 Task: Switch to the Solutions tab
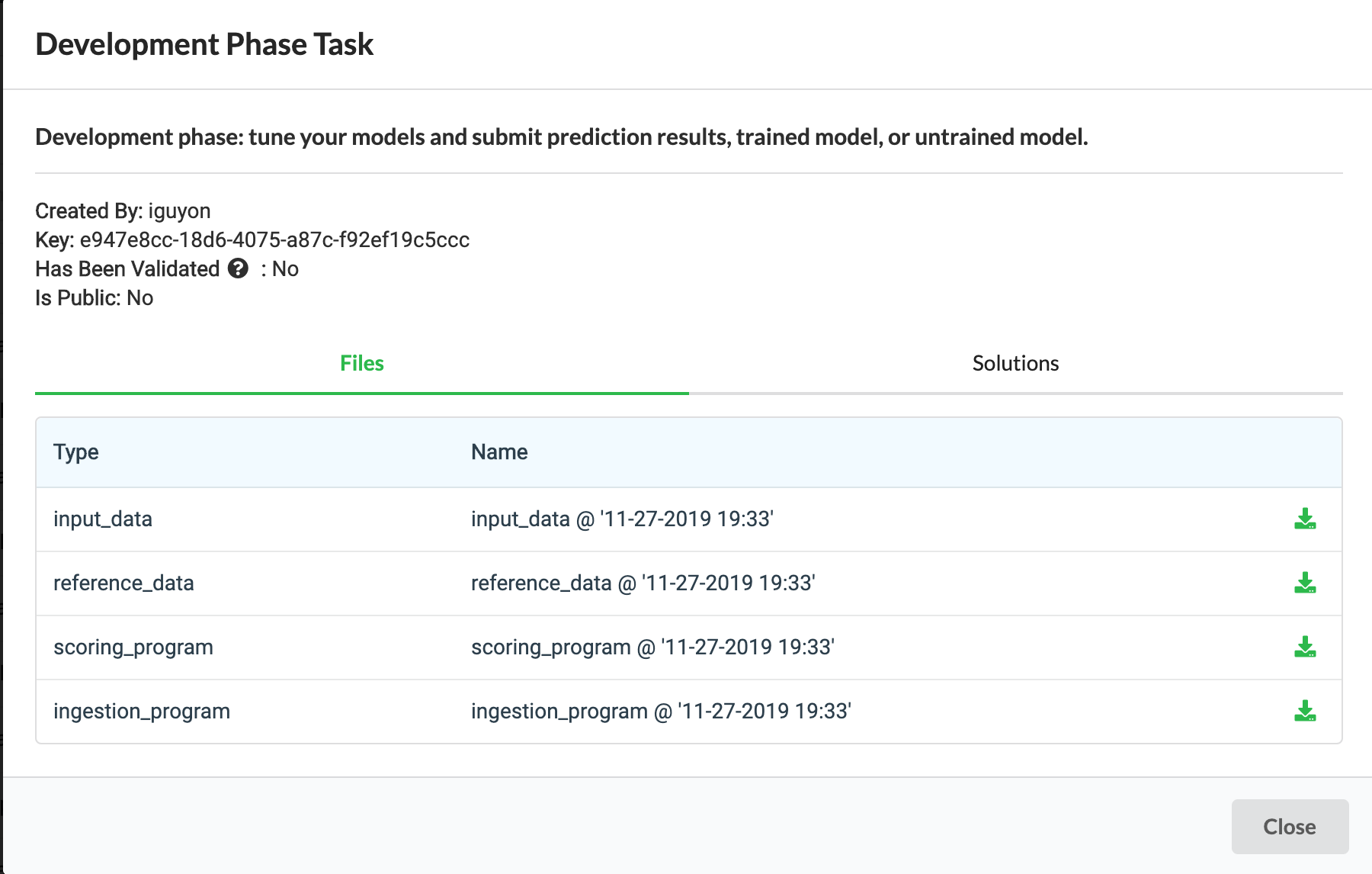tap(1015, 363)
